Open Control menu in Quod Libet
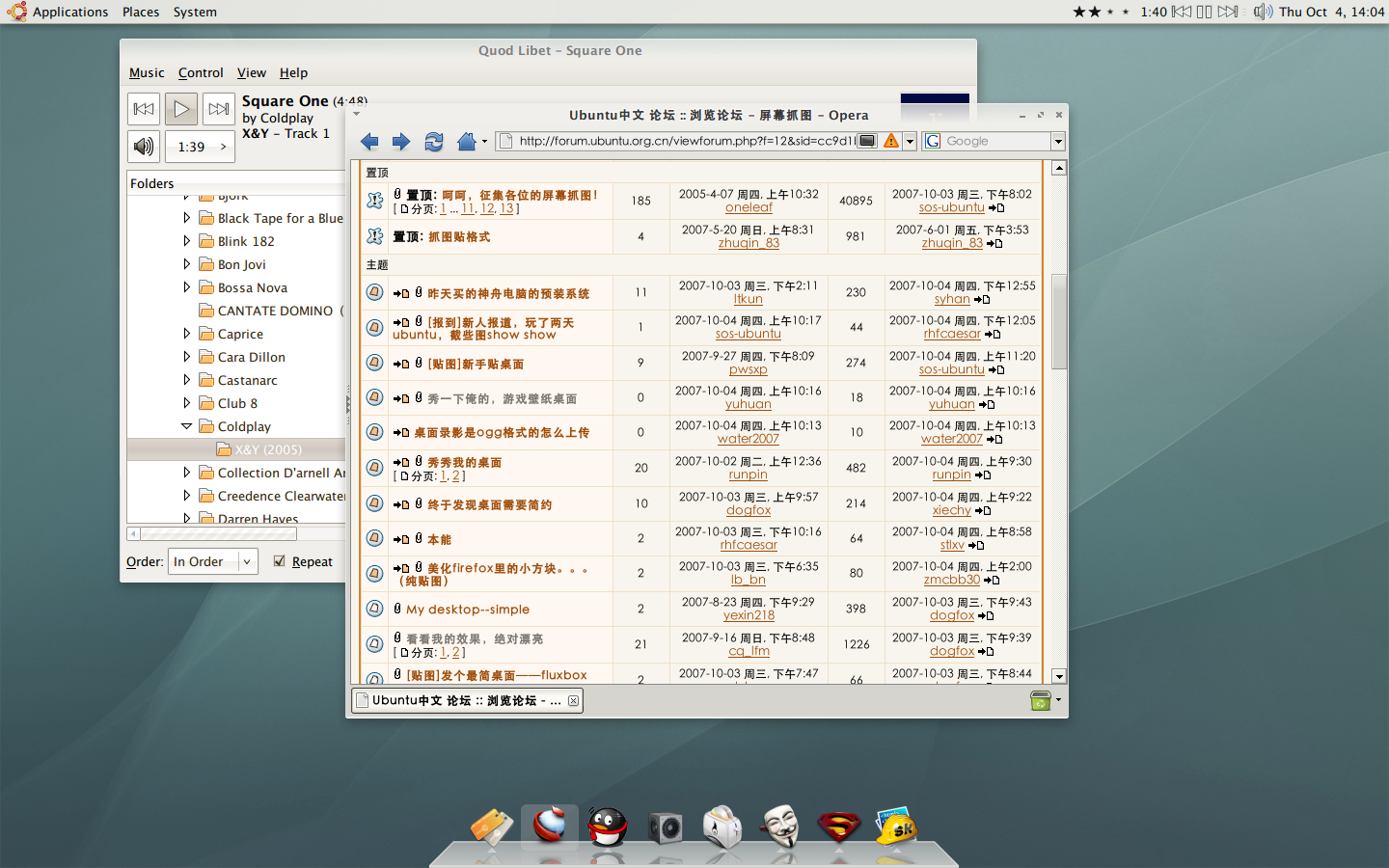1389x868 pixels. (x=201, y=72)
